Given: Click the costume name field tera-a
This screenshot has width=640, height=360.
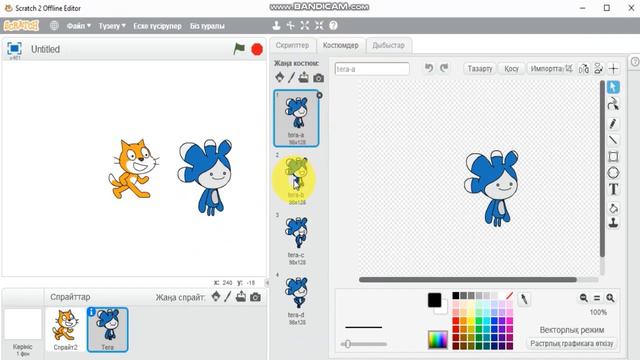Looking at the screenshot, I should pyautogui.click(x=372, y=69).
